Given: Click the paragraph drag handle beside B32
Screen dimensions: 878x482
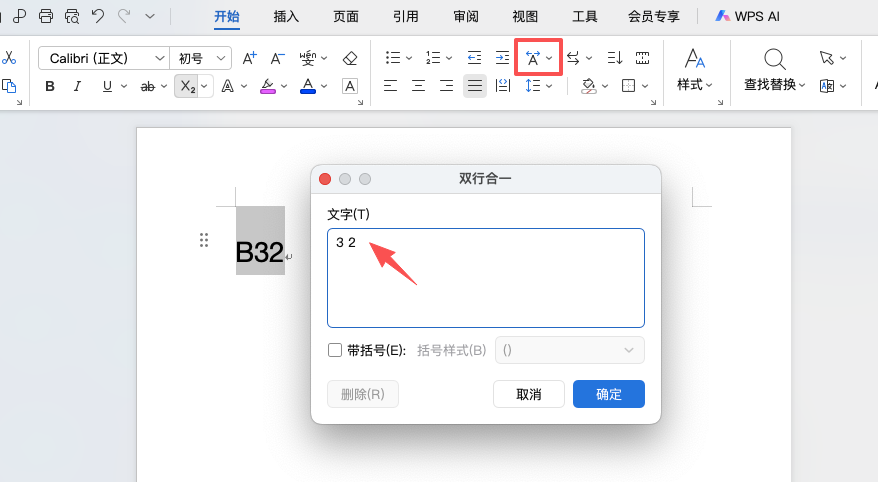Looking at the screenshot, I should tap(204, 240).
